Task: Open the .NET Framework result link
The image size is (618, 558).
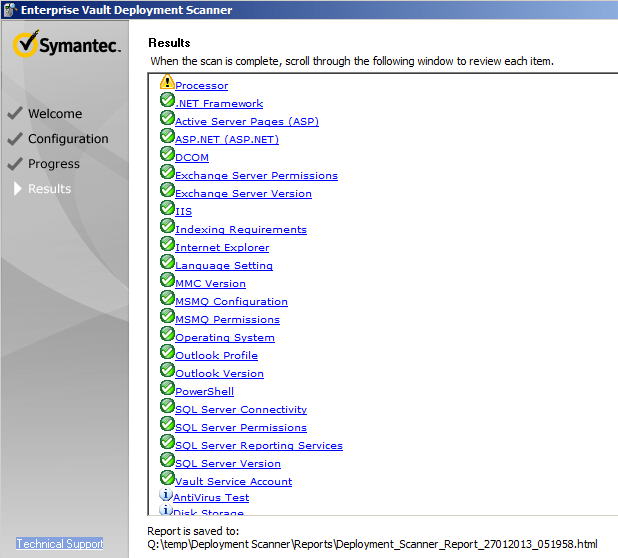Action: 219,104
